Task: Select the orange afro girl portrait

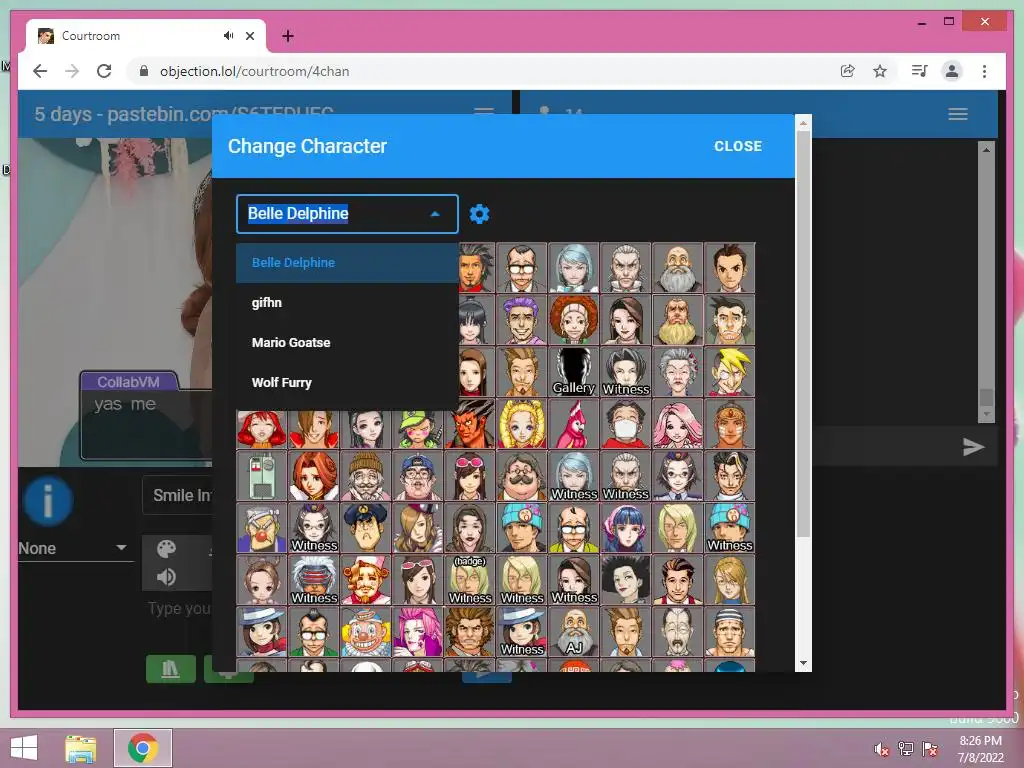Action: coord(573,319)
